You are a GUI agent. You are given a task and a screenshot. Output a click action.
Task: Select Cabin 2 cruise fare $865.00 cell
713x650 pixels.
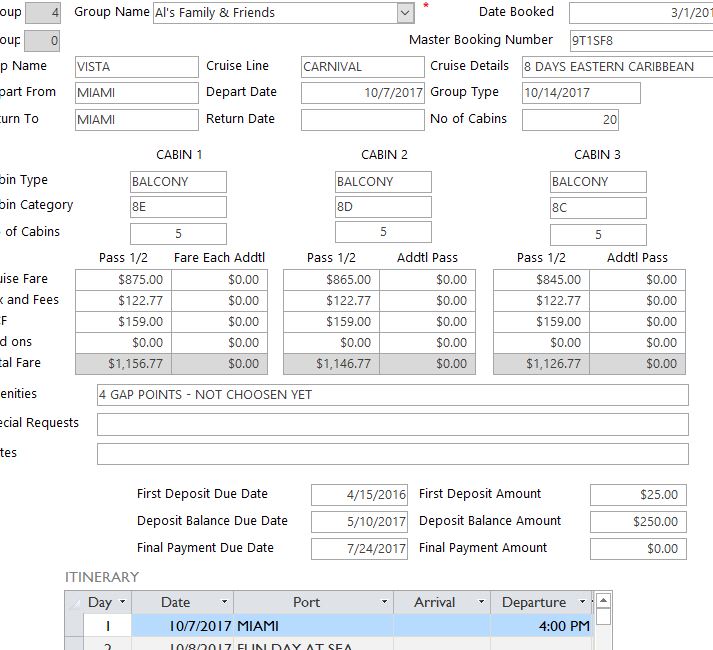pos(330,280)
